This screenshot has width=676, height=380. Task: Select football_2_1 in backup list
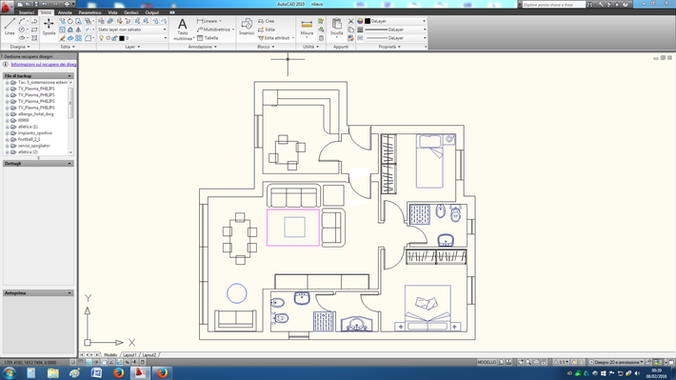click(29, 140)
